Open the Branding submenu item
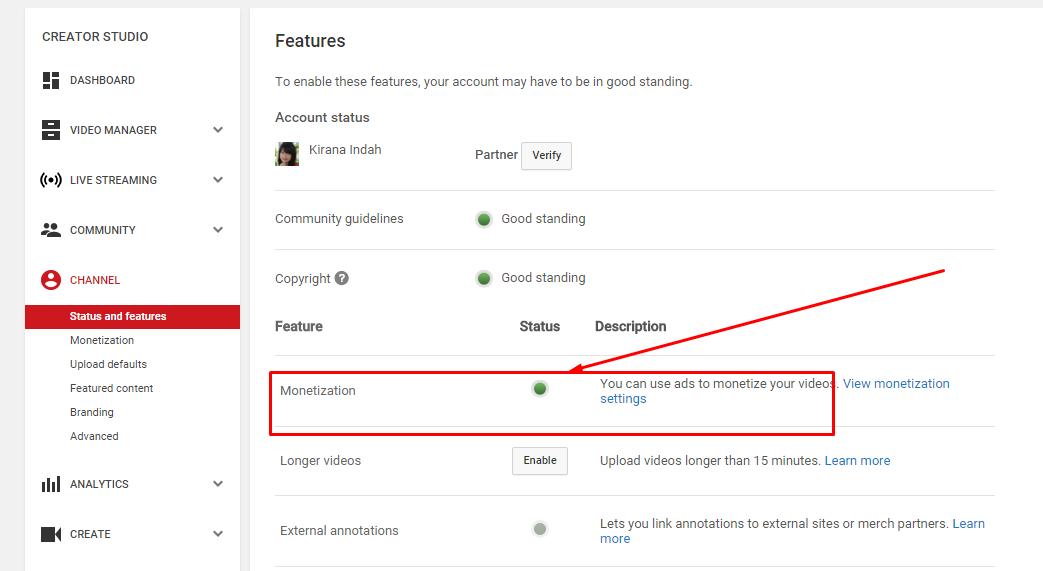This screenshot has height=571, width=1043. [x=92, y=412]
